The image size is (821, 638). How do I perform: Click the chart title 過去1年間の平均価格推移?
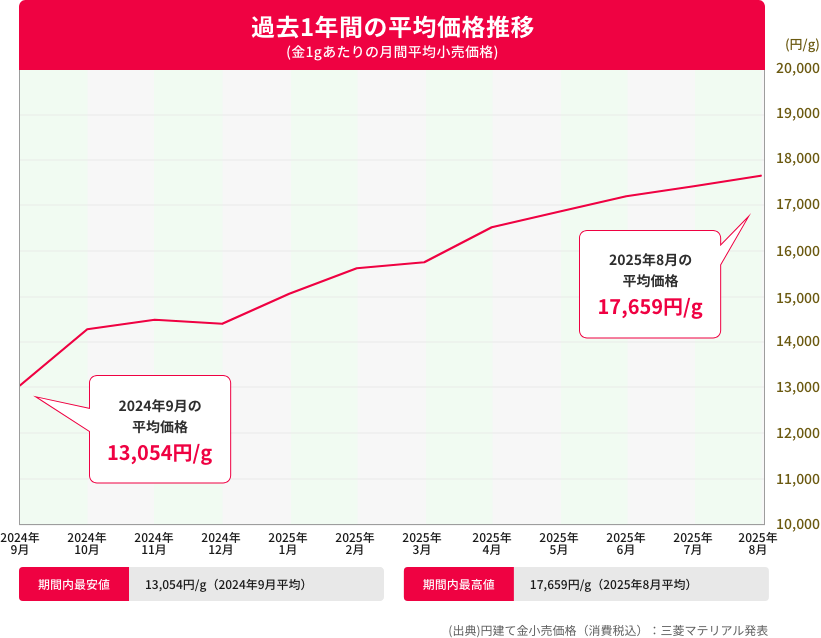tap(392, 27)
